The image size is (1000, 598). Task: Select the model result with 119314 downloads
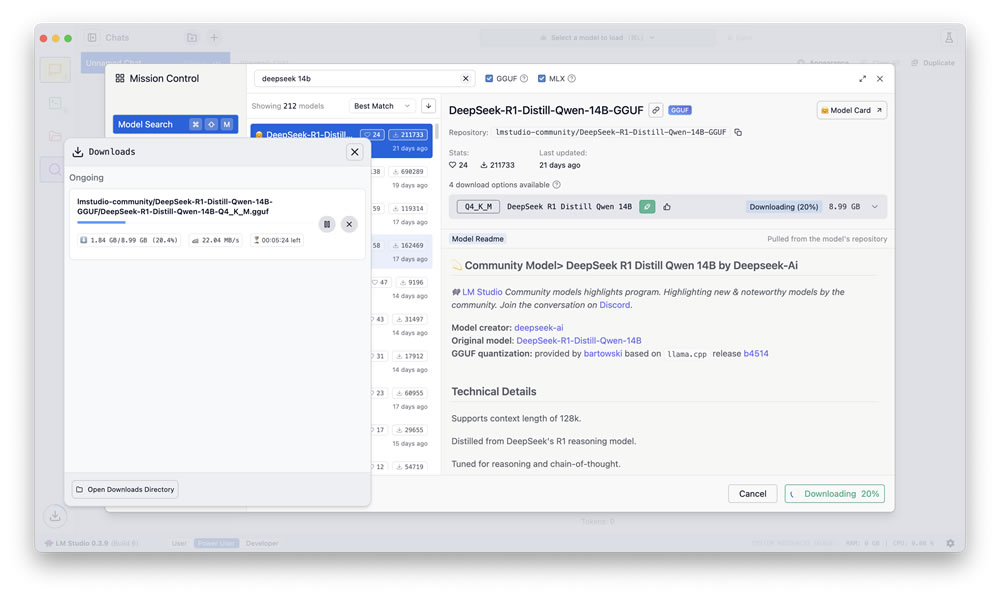click(402, 215)
